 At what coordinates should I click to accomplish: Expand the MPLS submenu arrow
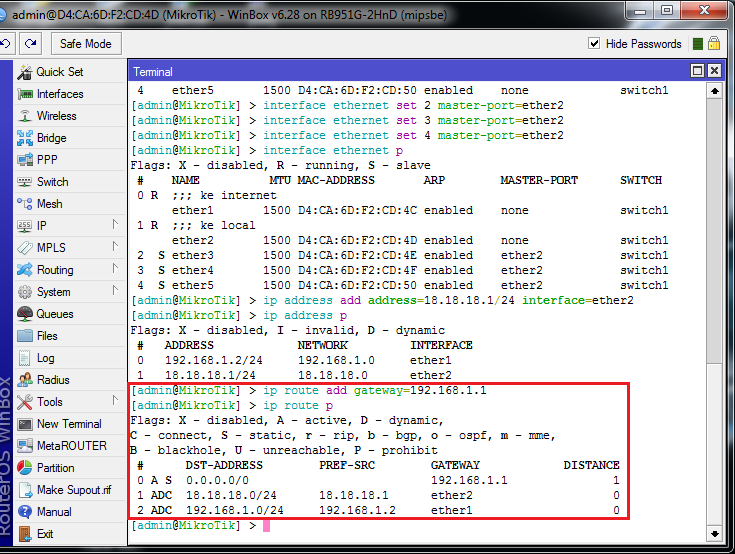[x=115, y=247]
